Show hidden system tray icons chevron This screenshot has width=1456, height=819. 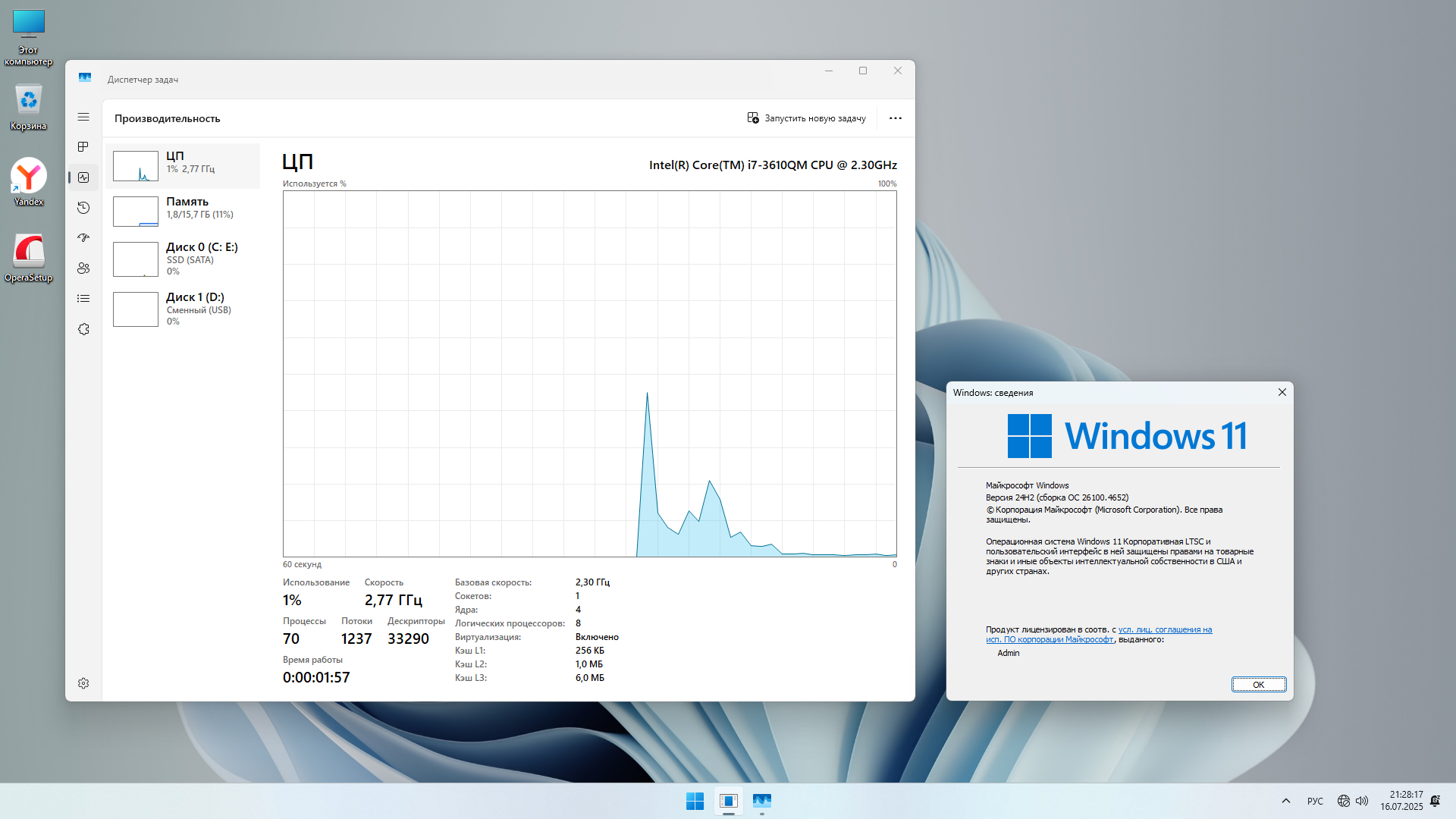point(1286,801)
